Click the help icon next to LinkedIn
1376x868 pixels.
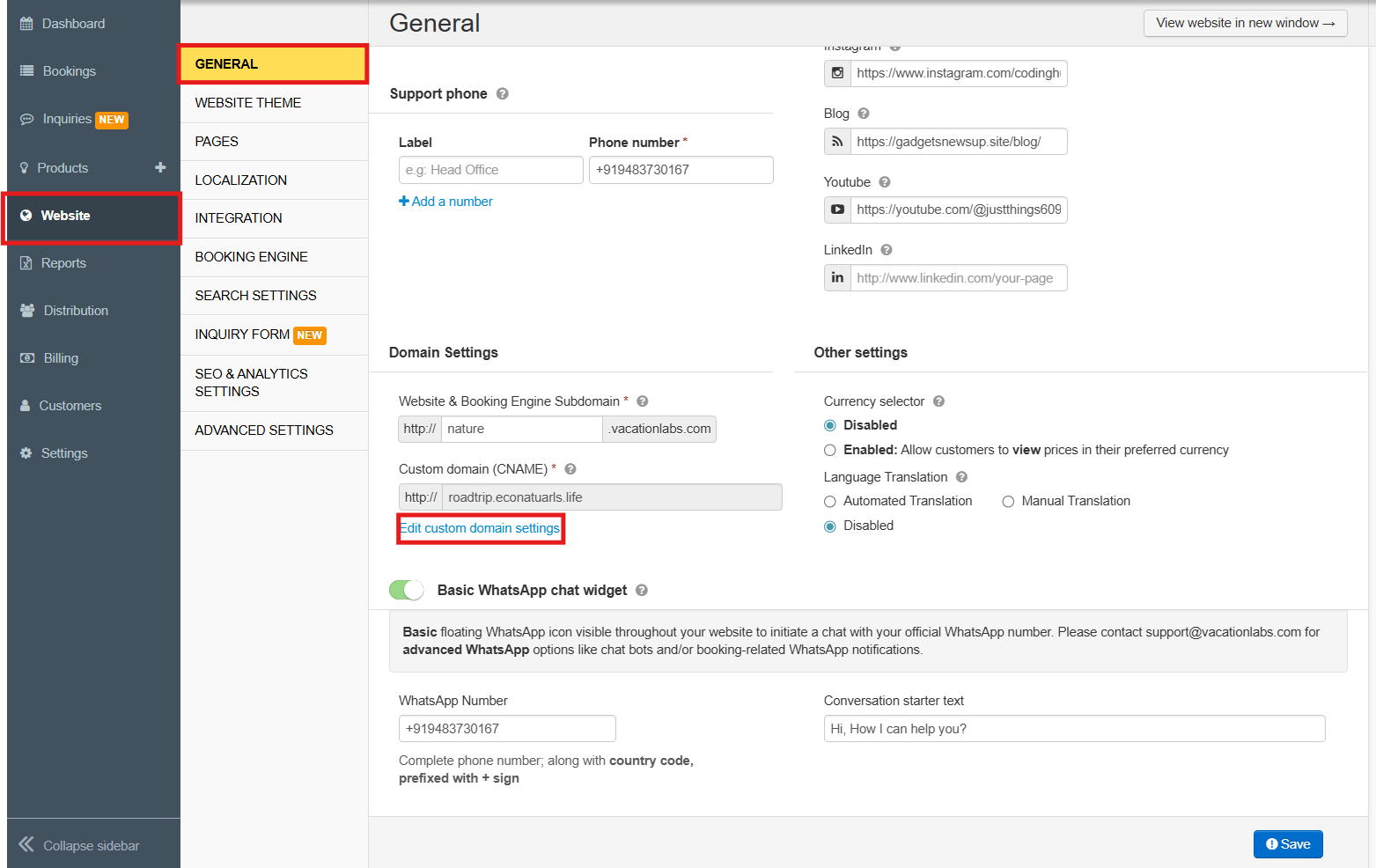(x=886, y=250)
